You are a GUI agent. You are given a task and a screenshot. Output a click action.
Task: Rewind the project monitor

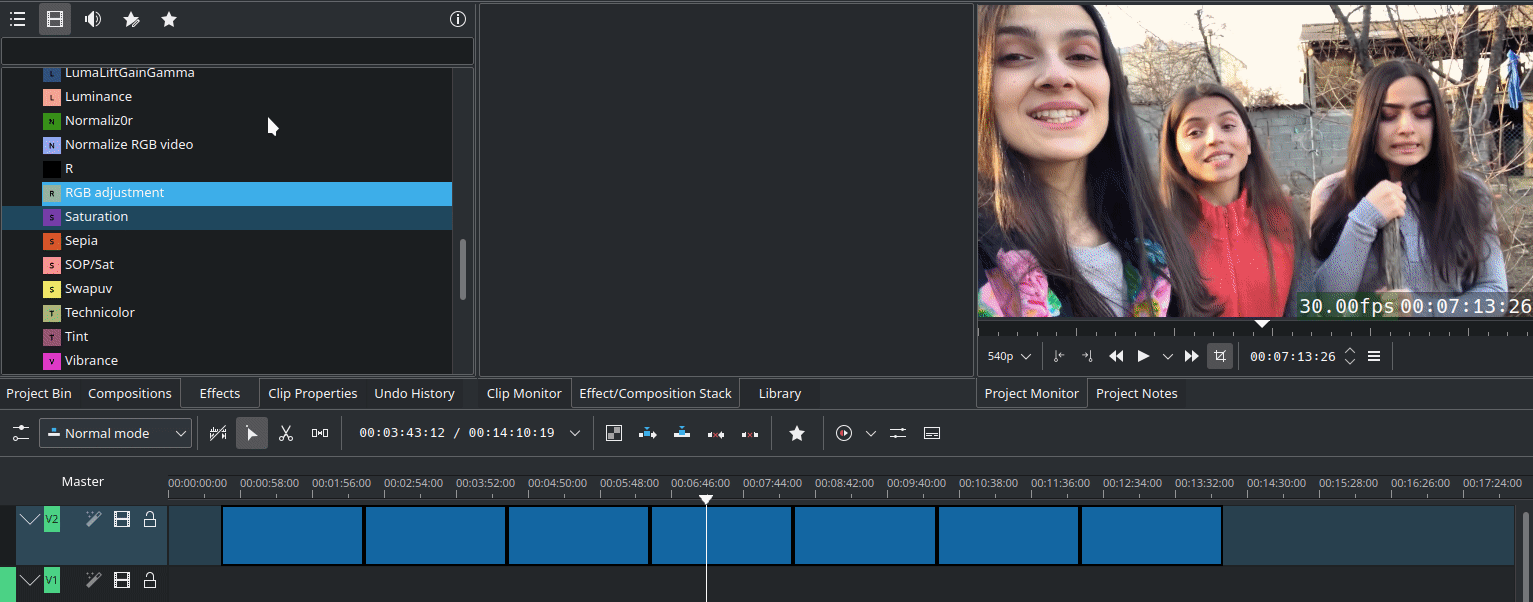[1117, 356]
